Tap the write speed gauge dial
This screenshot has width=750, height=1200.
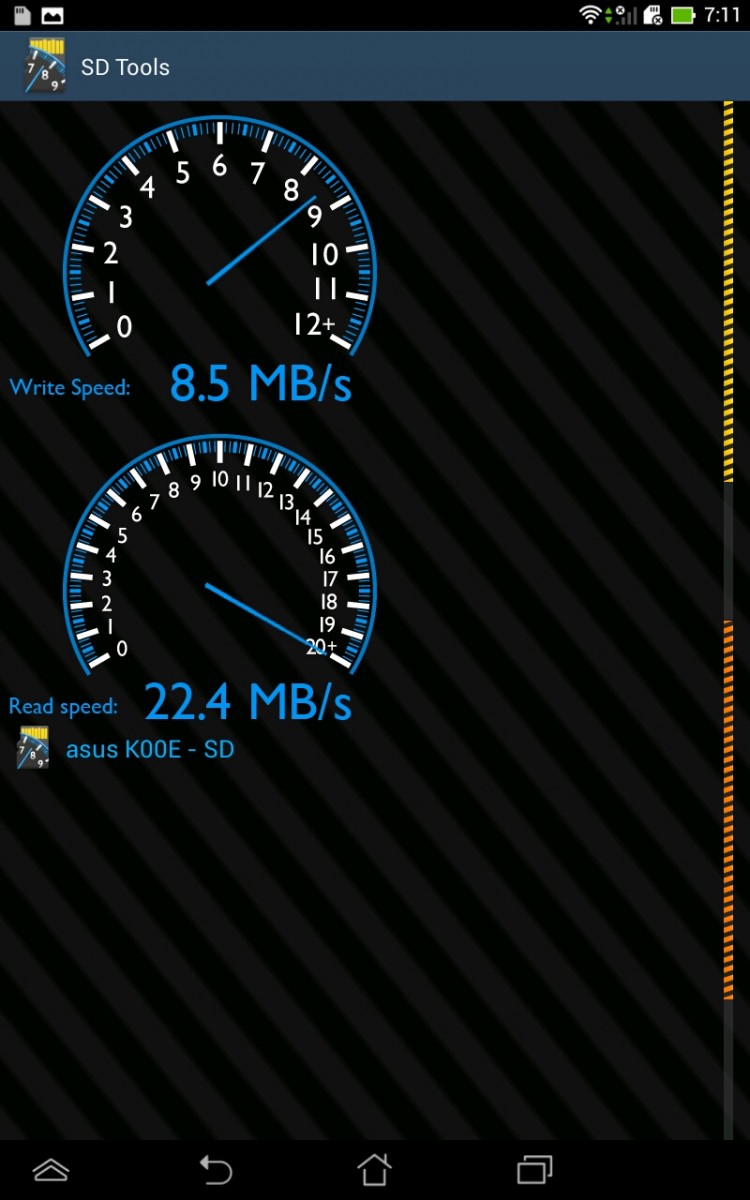pyautogui.click(x=219, y=237)
